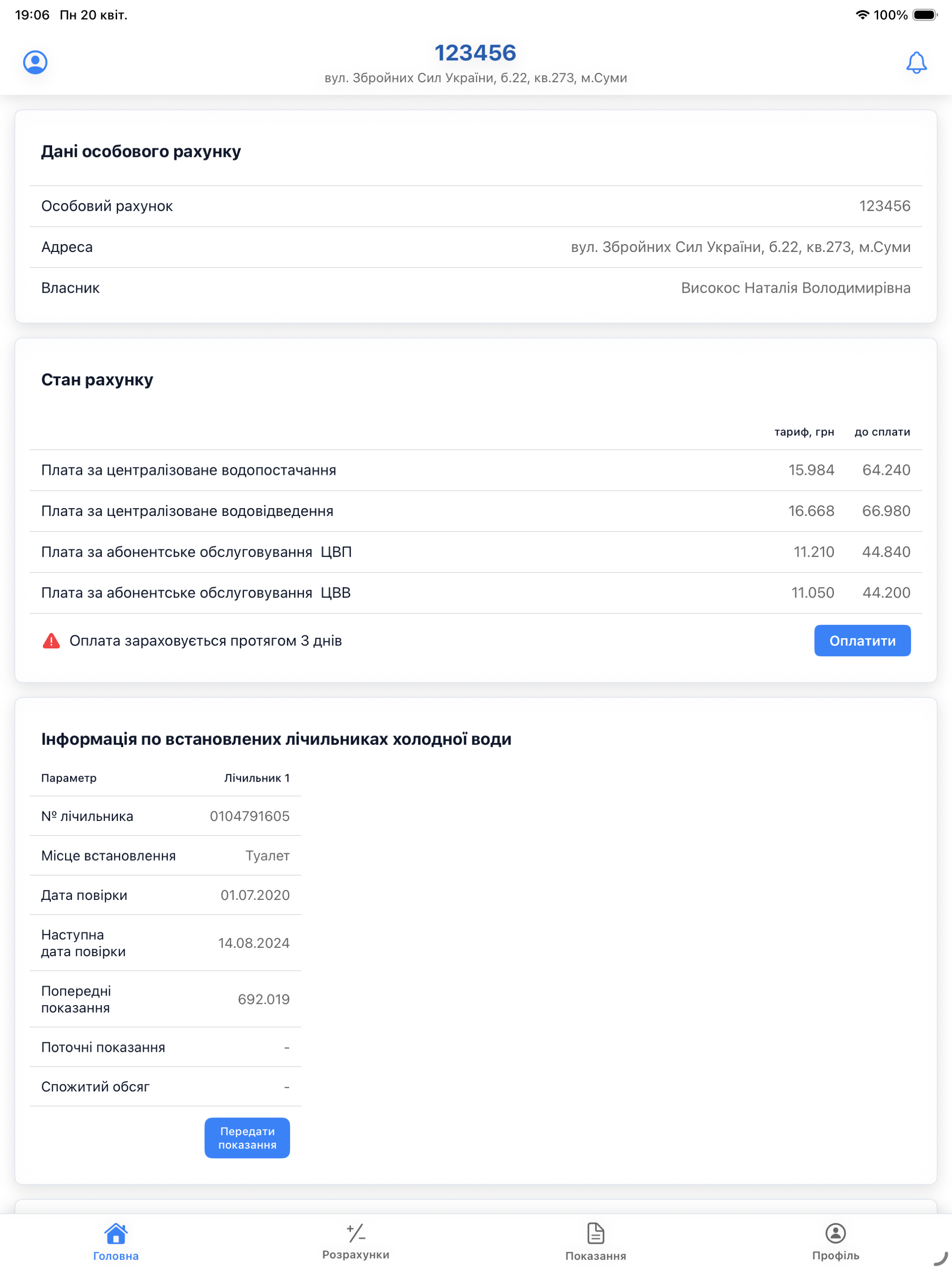Select verification date 01.07.2020
Image resolution: width=952 pixels, height=1270 pixels.
coord(255,896)
